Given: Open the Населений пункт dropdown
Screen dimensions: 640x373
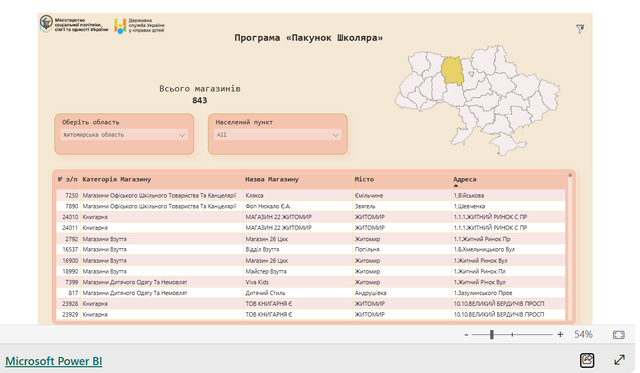Looking at the screenshot, I should pyautogui.click(x=278, y=135).
